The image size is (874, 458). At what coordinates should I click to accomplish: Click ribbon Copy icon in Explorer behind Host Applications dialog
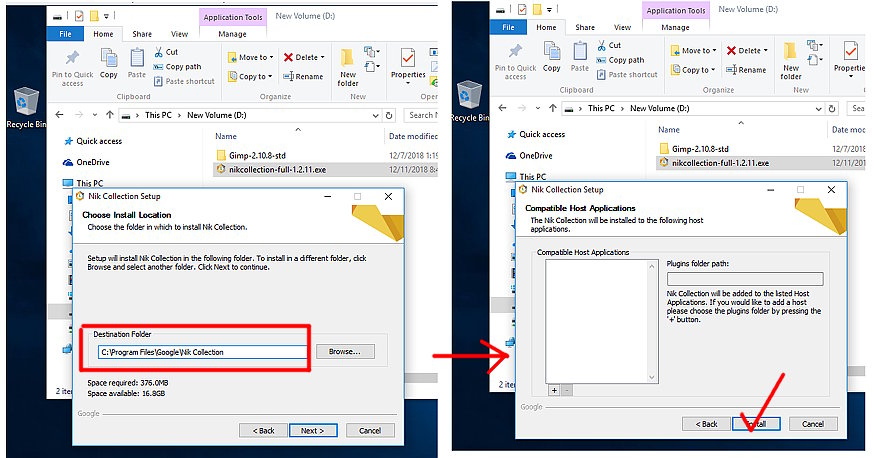tap(552, 56)
